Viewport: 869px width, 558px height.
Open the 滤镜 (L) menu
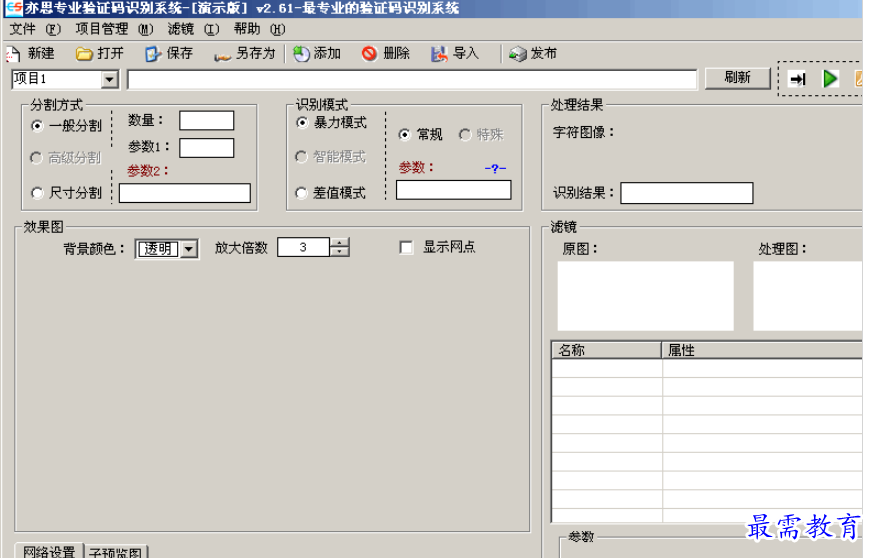click(193, 29)
